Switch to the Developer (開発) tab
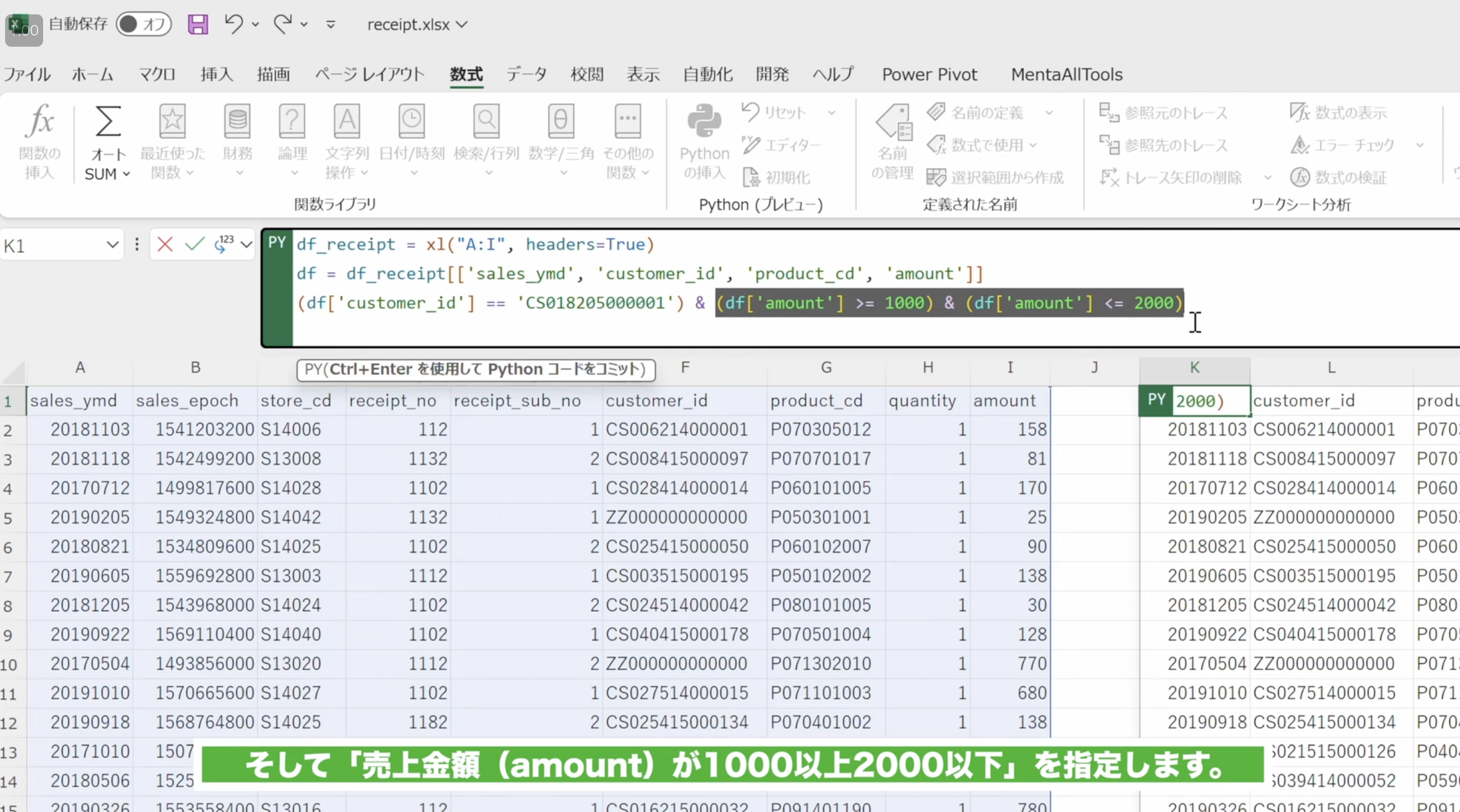This screenshot has height=812, width=1460. click(772, 74)
